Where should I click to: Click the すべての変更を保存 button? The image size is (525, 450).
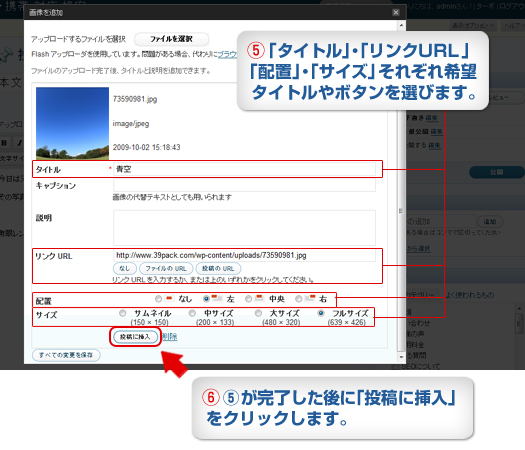click(66, 355)
